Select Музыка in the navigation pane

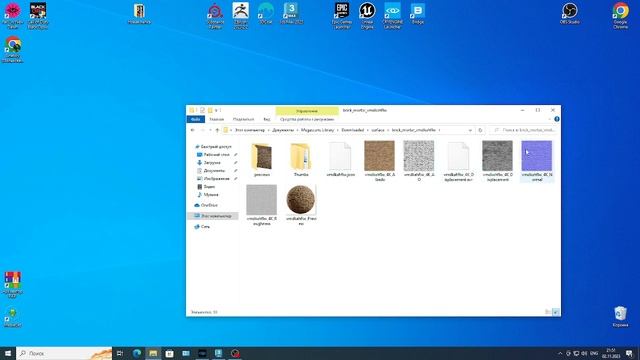pos(211,195)
